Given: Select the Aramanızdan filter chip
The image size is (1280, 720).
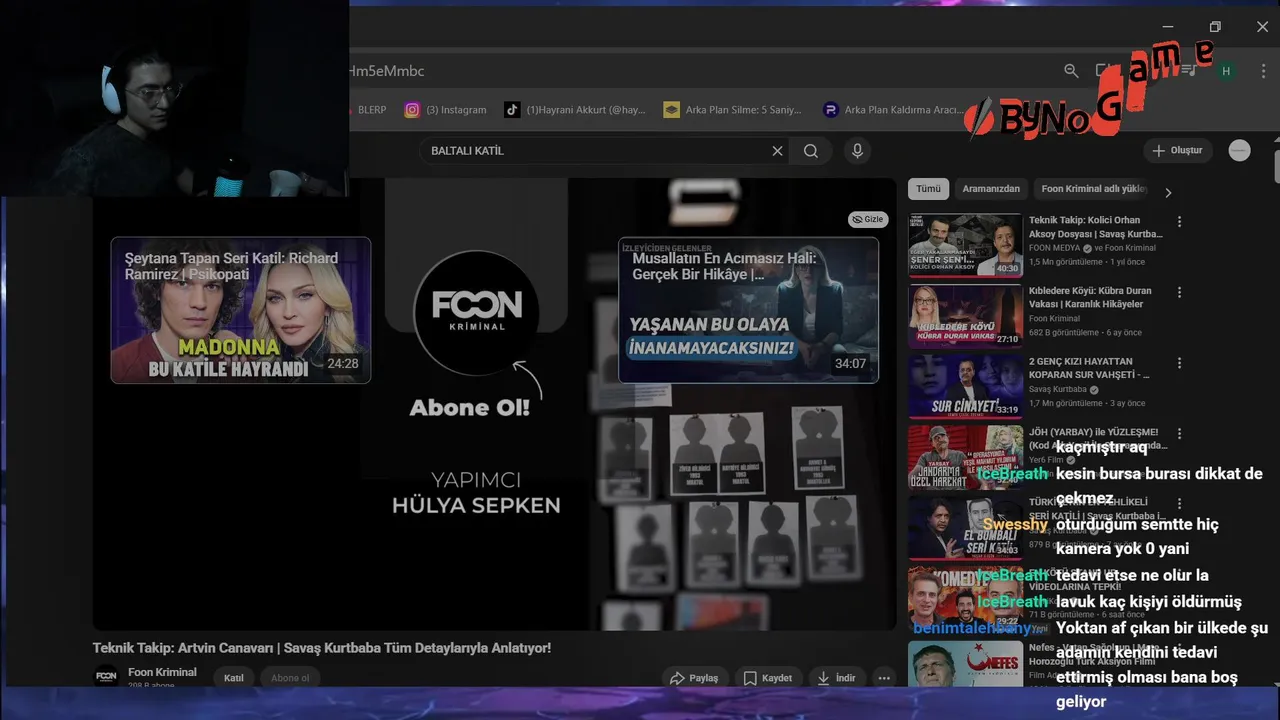Looking at the screenshot, I should point(991,189).
